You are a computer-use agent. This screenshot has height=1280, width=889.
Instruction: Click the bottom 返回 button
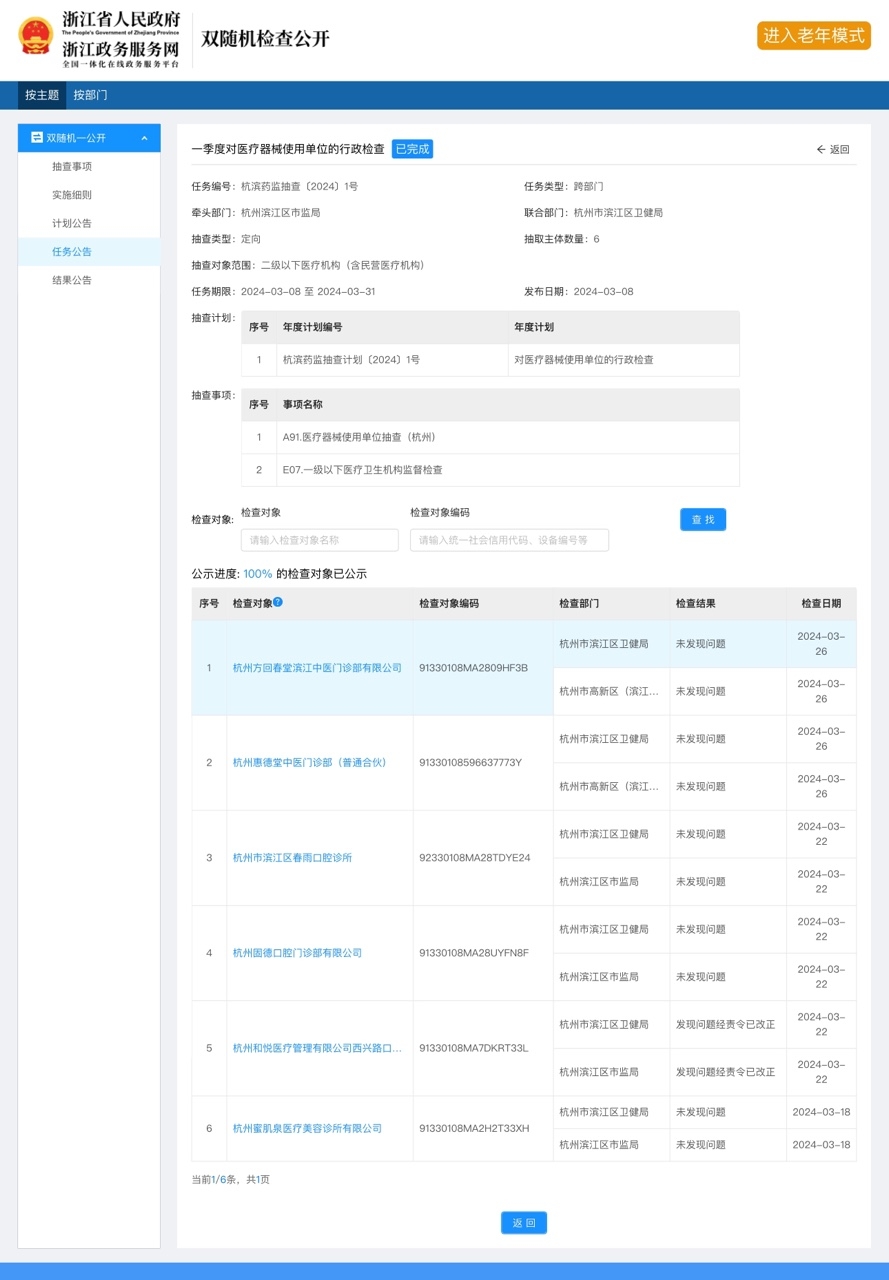coord(524,1223)
